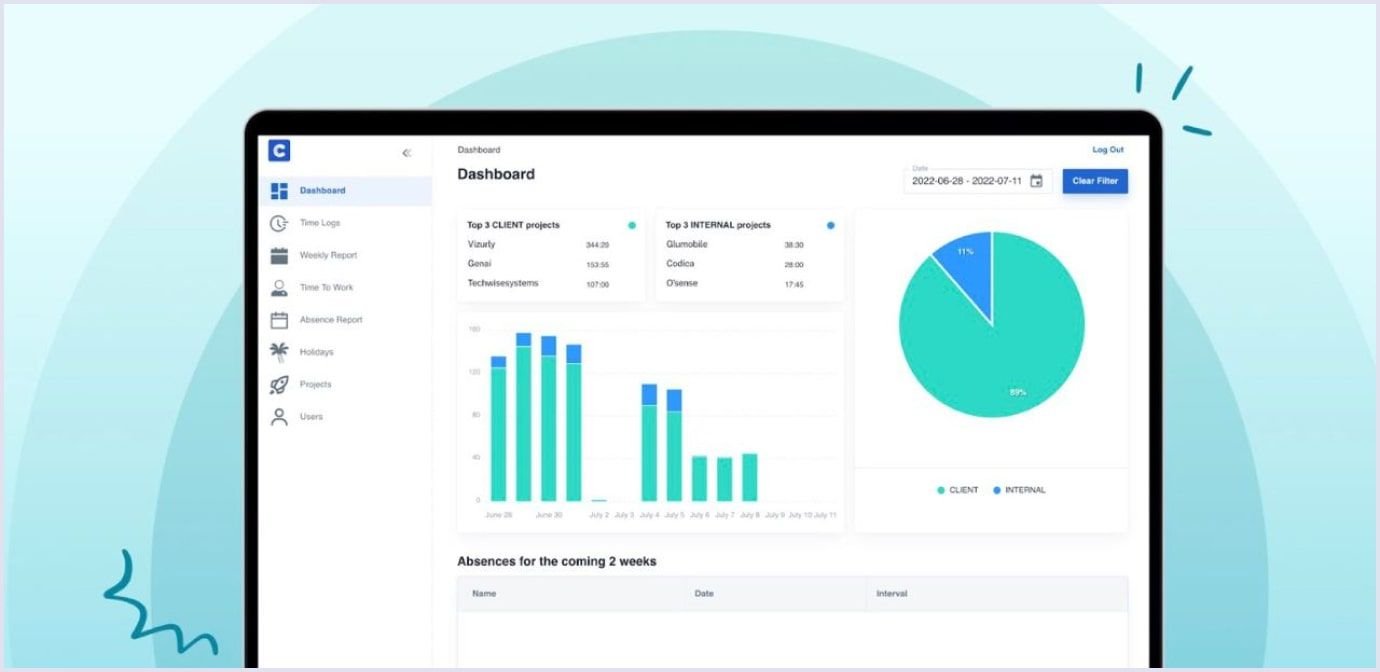
Task: Click the Holidays palm tree icon
Action: click(279, 352)
